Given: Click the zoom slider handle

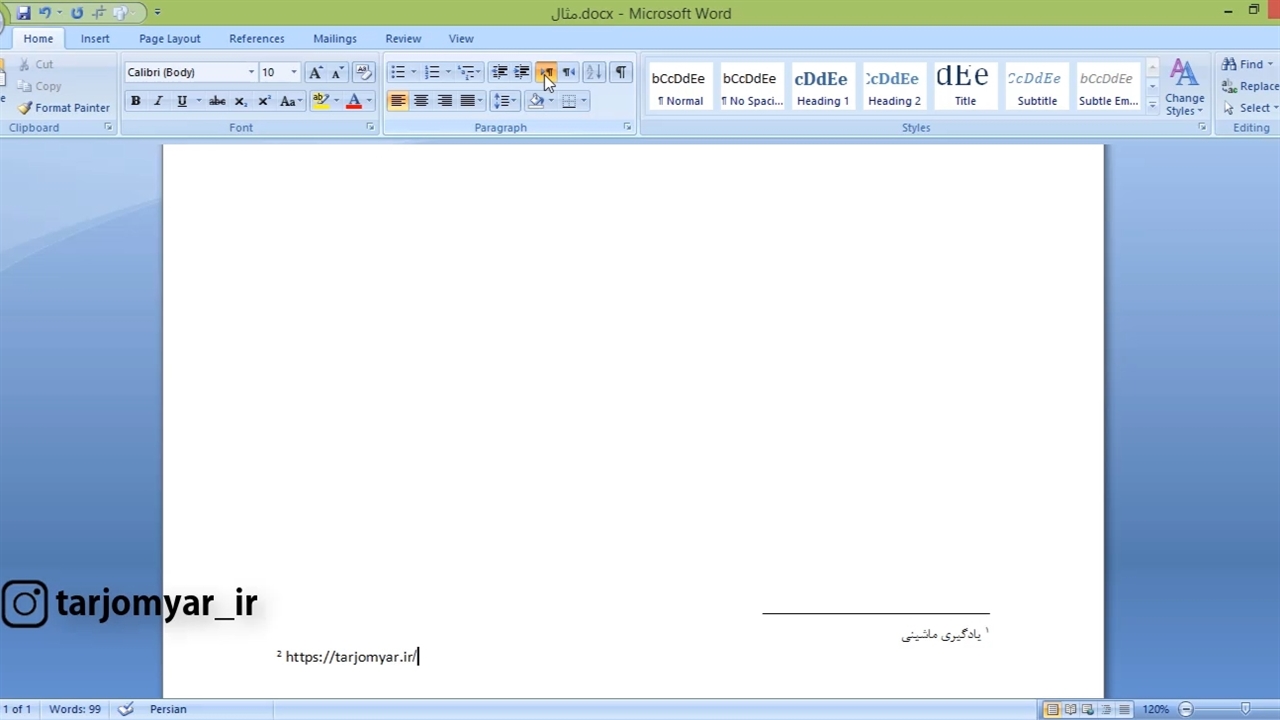Looking at the screenshot, I should click(x=1245, y=709).
